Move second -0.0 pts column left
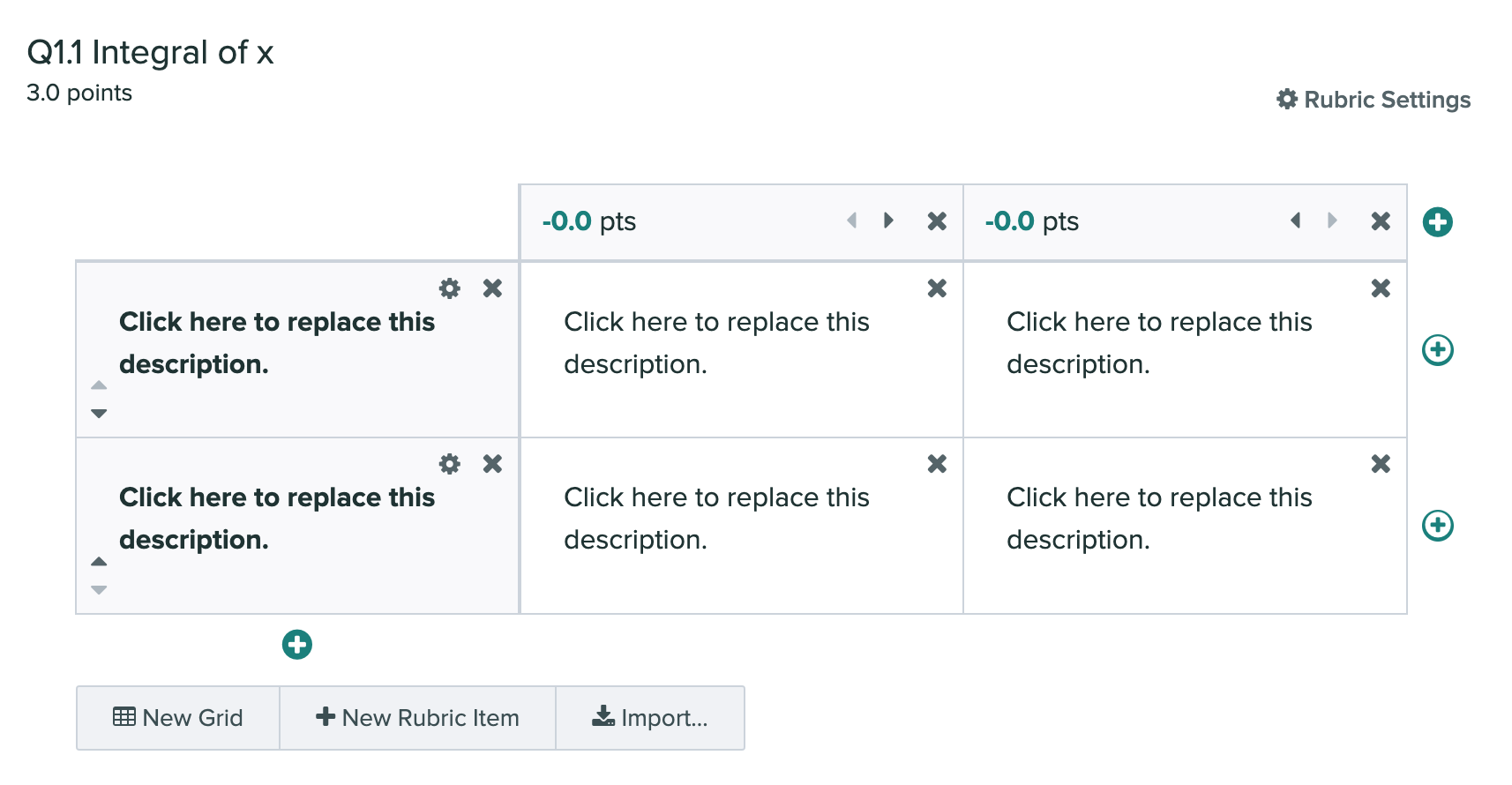 point(1295,221)
